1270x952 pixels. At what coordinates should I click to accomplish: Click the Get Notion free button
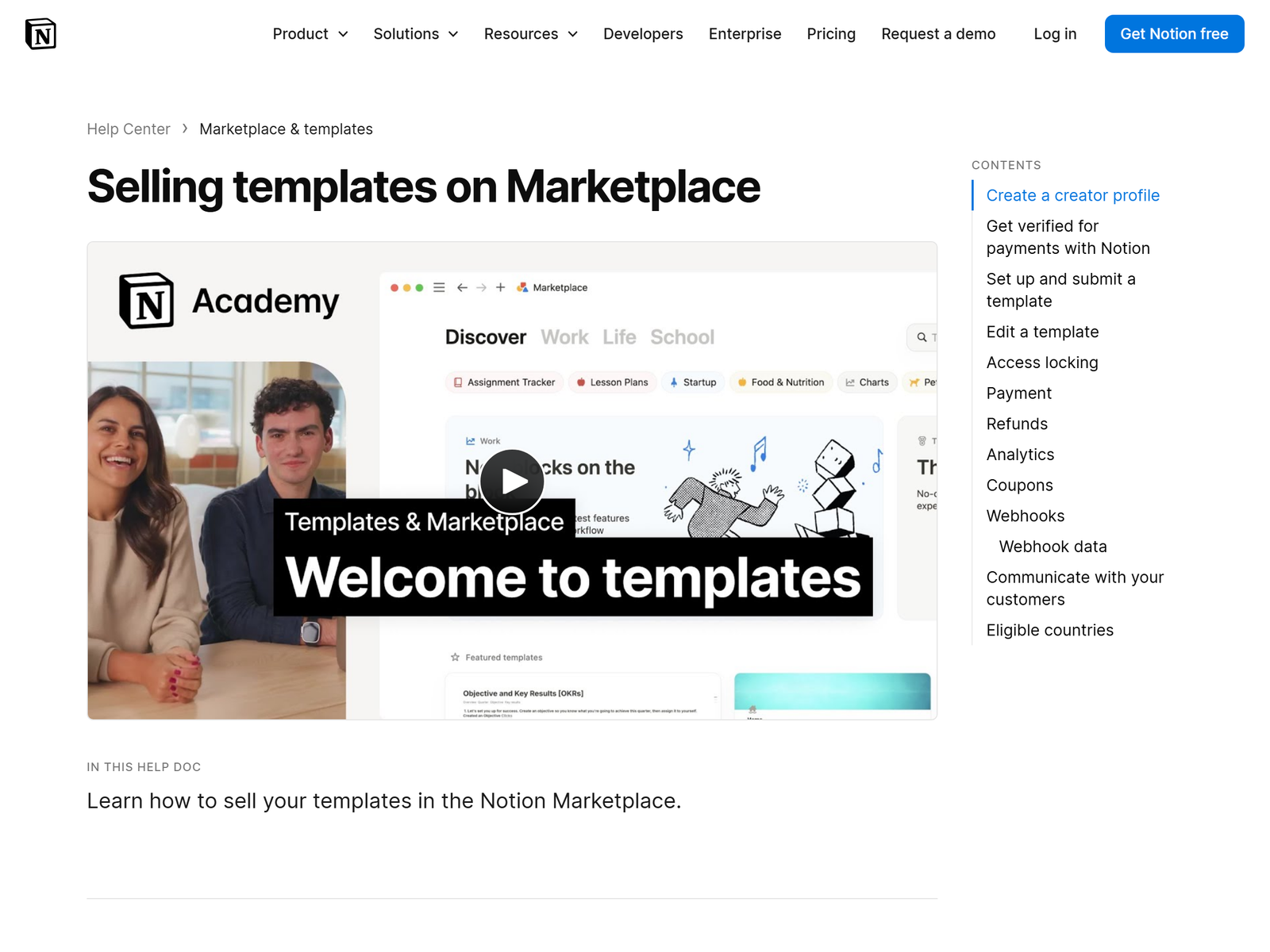1174,34
